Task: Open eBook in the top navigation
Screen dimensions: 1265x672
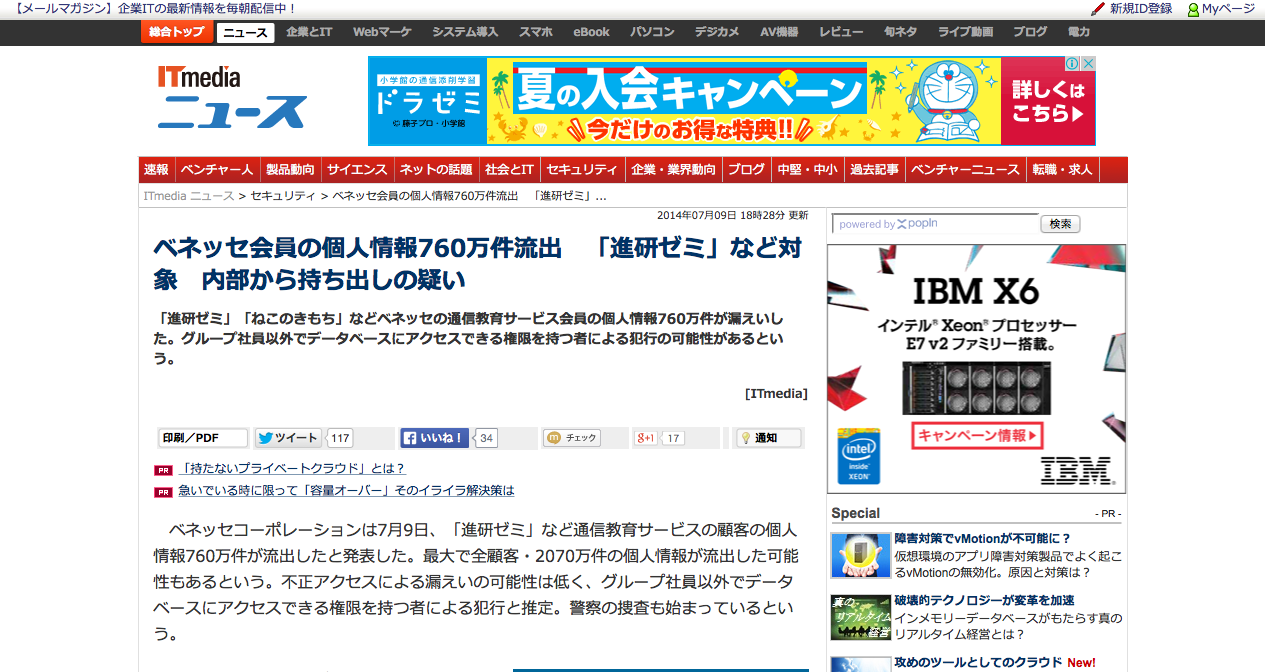Action: point(591,32)
